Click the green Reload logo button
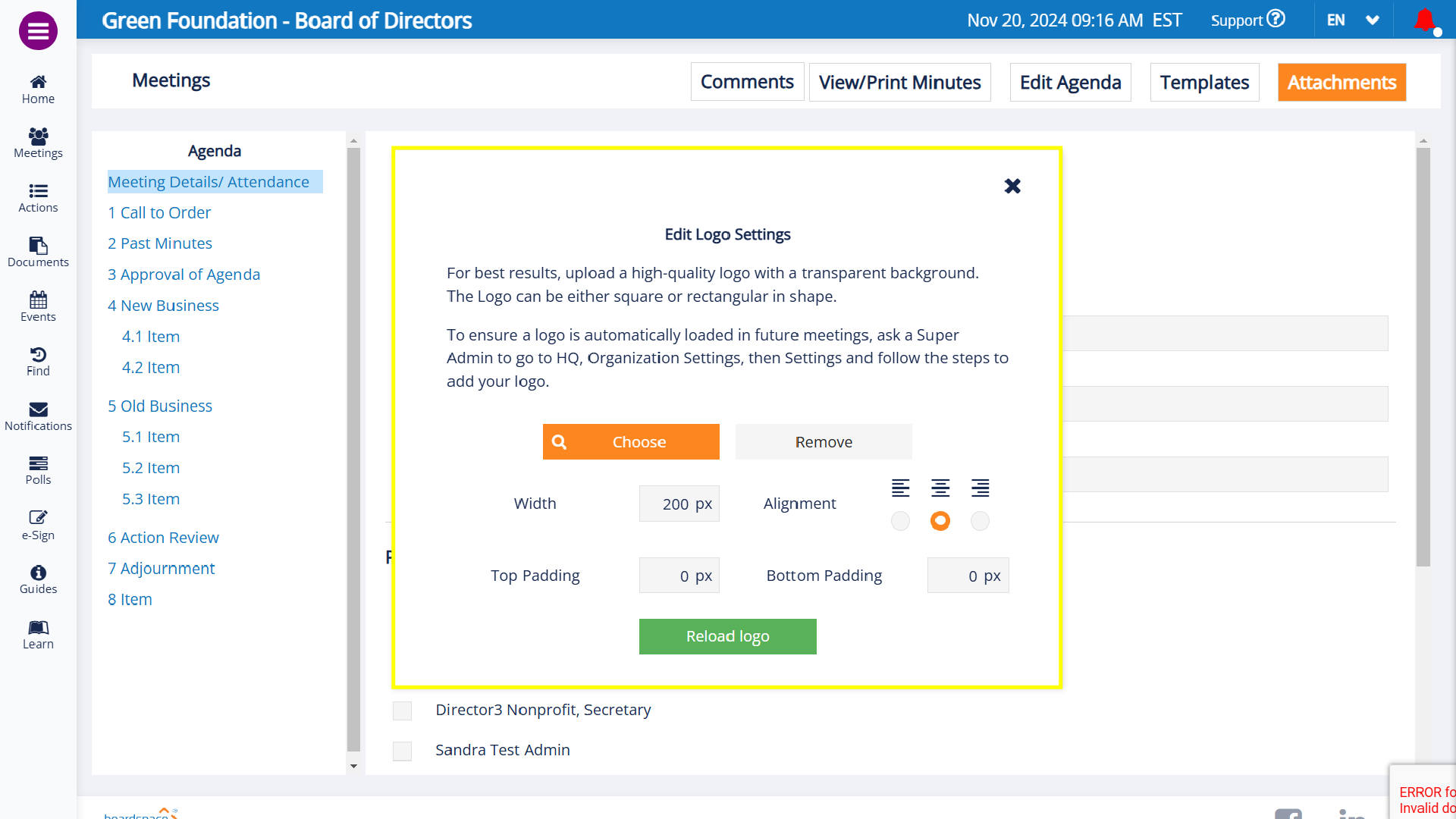The image size is (1456, 819). [x=727, y=636]
